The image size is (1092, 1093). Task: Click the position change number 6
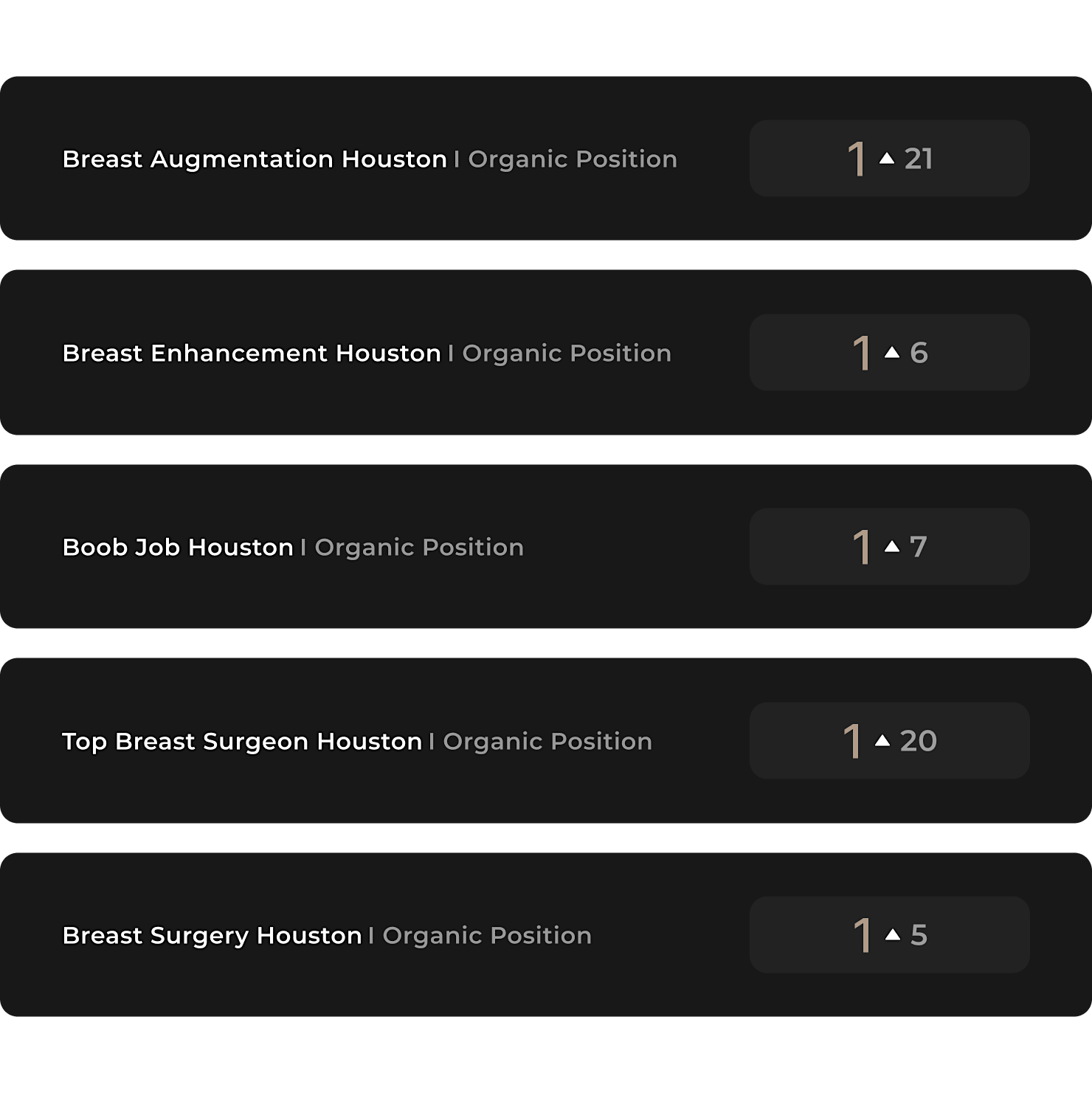[x=919, y=353]
